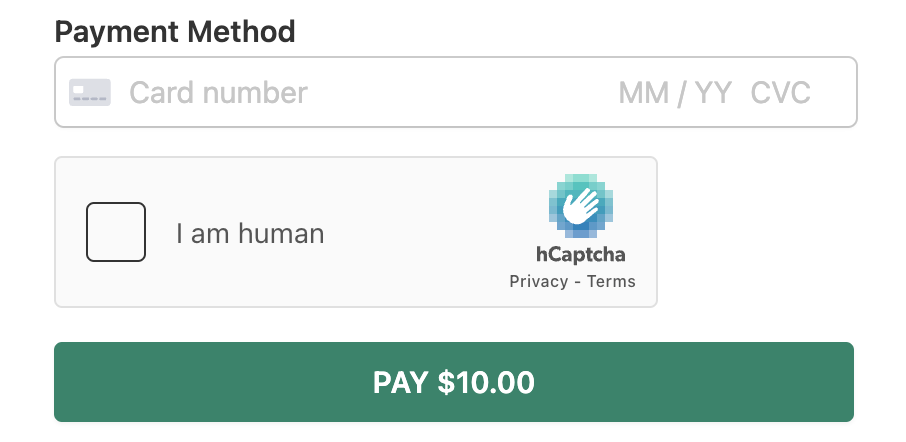Click the credit card icon
This screenshot has height=442, width=906.
(x=90, y=92)
